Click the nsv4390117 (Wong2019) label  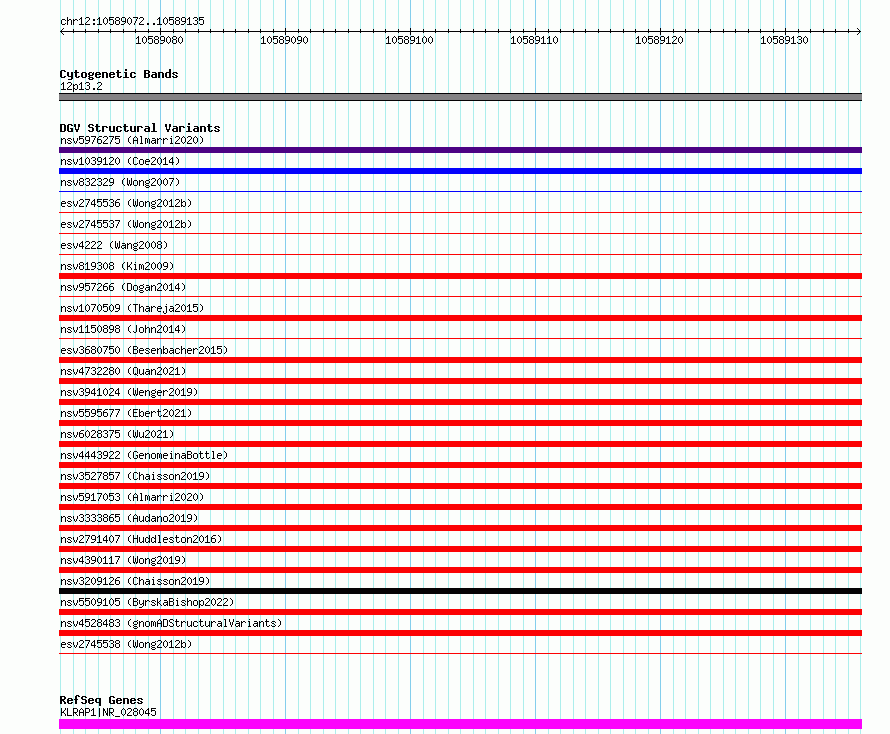tap(123, 560)
